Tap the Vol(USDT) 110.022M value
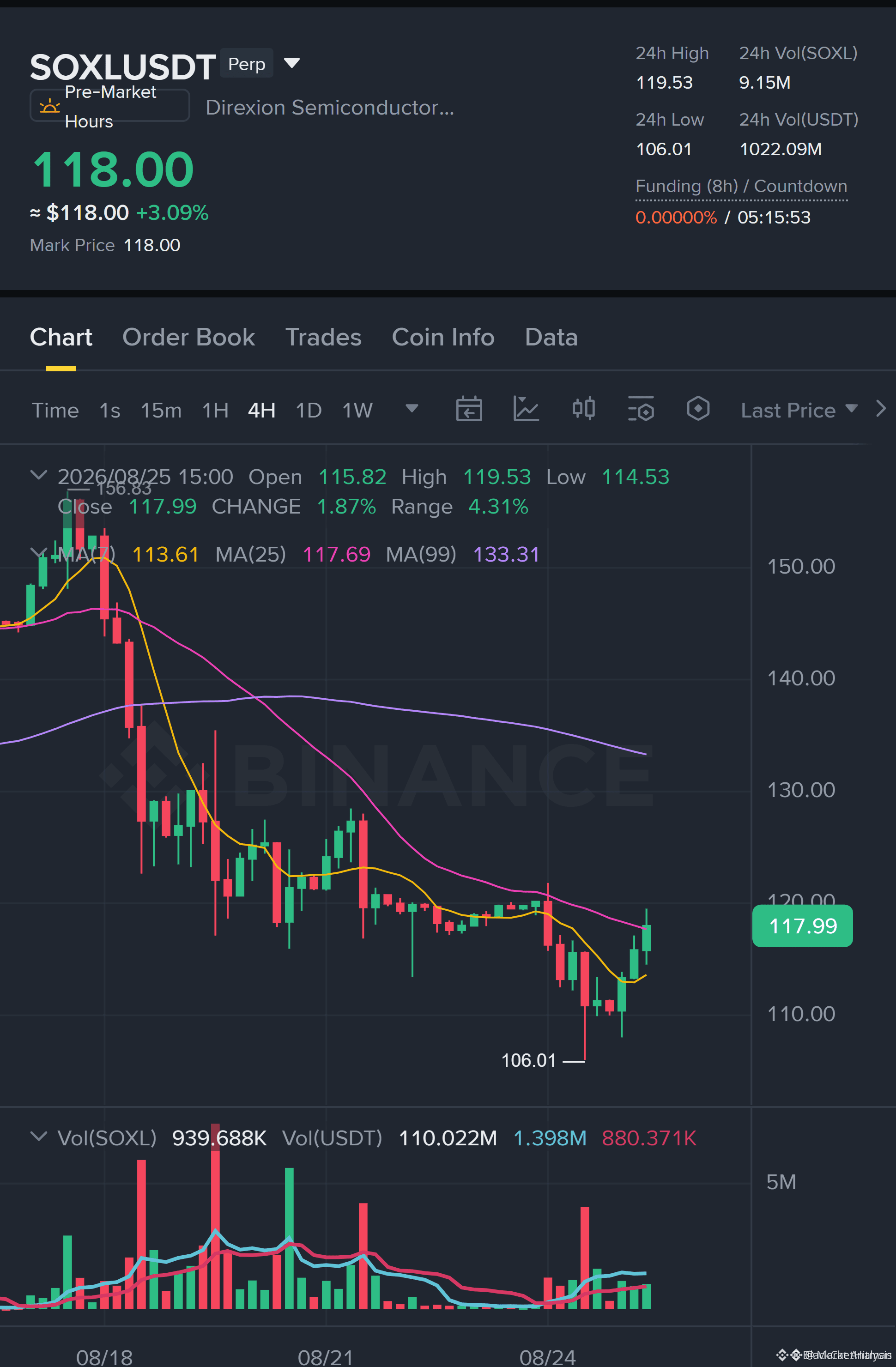The width and height of the screenshot is (896, 1367). pyautogui.click(x=448, y=1138)
